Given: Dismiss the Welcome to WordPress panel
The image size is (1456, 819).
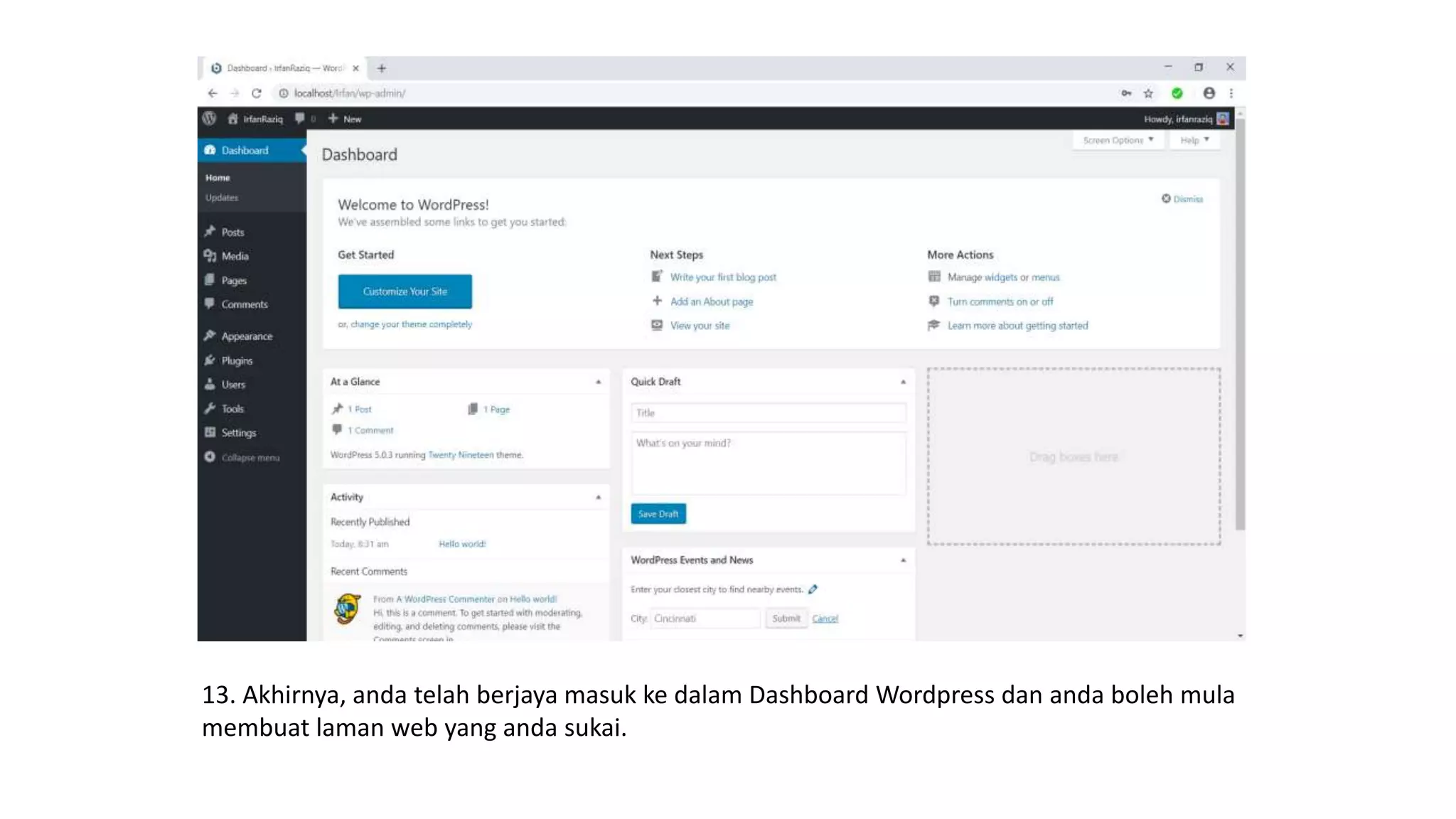Looking at the screenshot, I should click(1182, 199).
